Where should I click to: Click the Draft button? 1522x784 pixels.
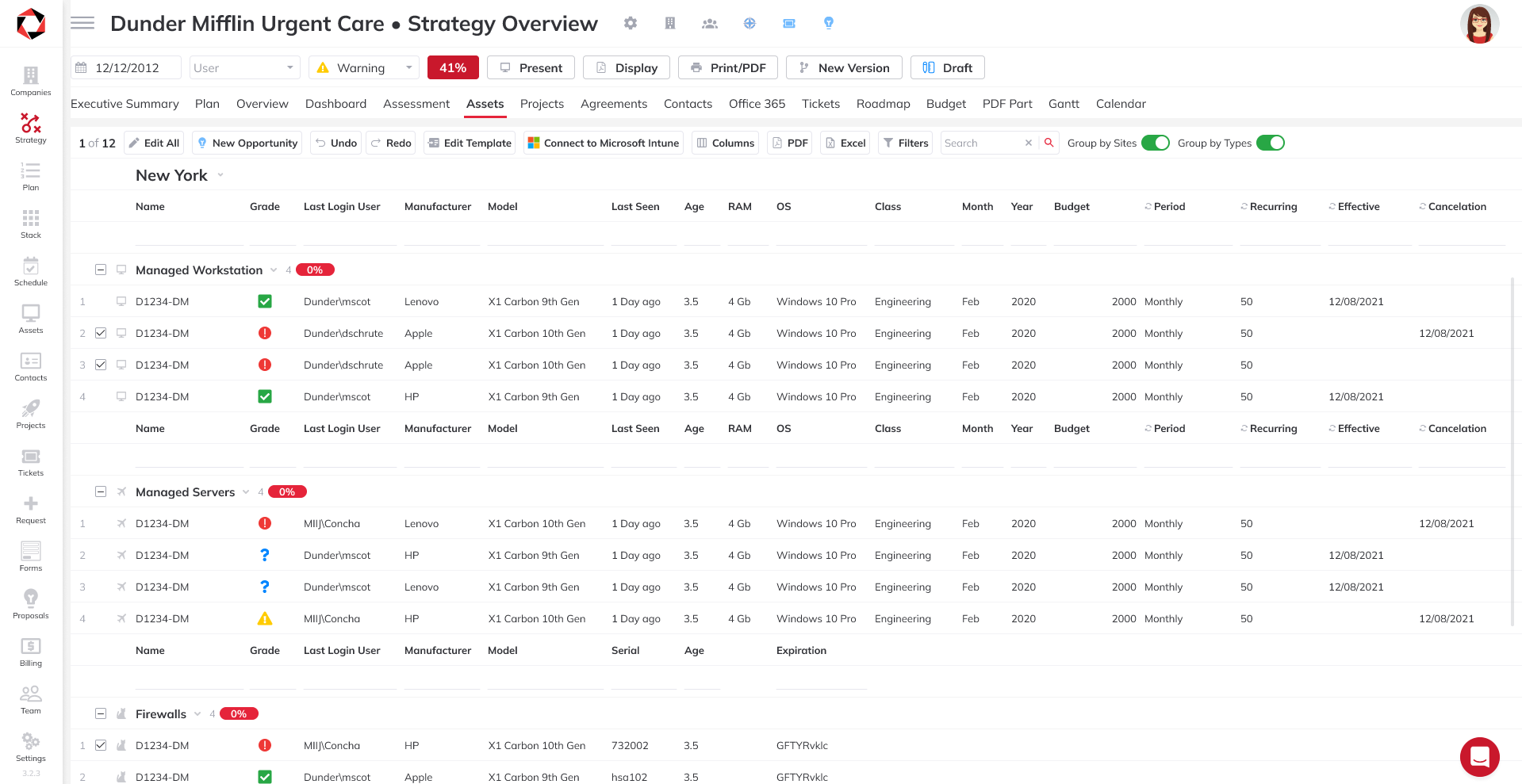click(948, 67)
